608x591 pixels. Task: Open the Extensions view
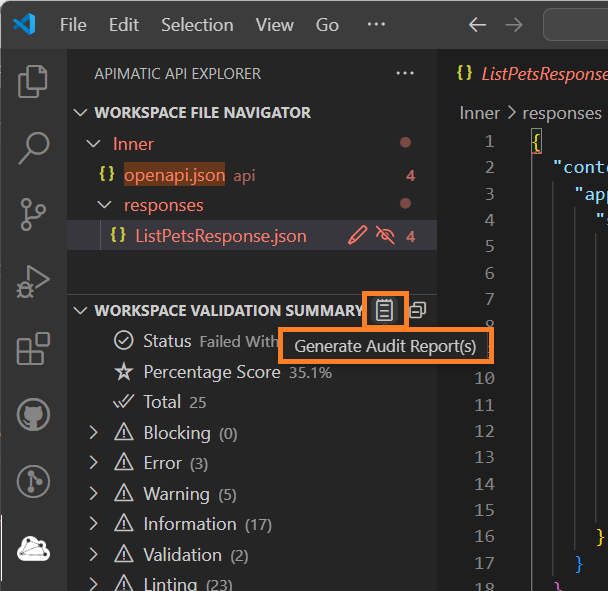(33, 348)
